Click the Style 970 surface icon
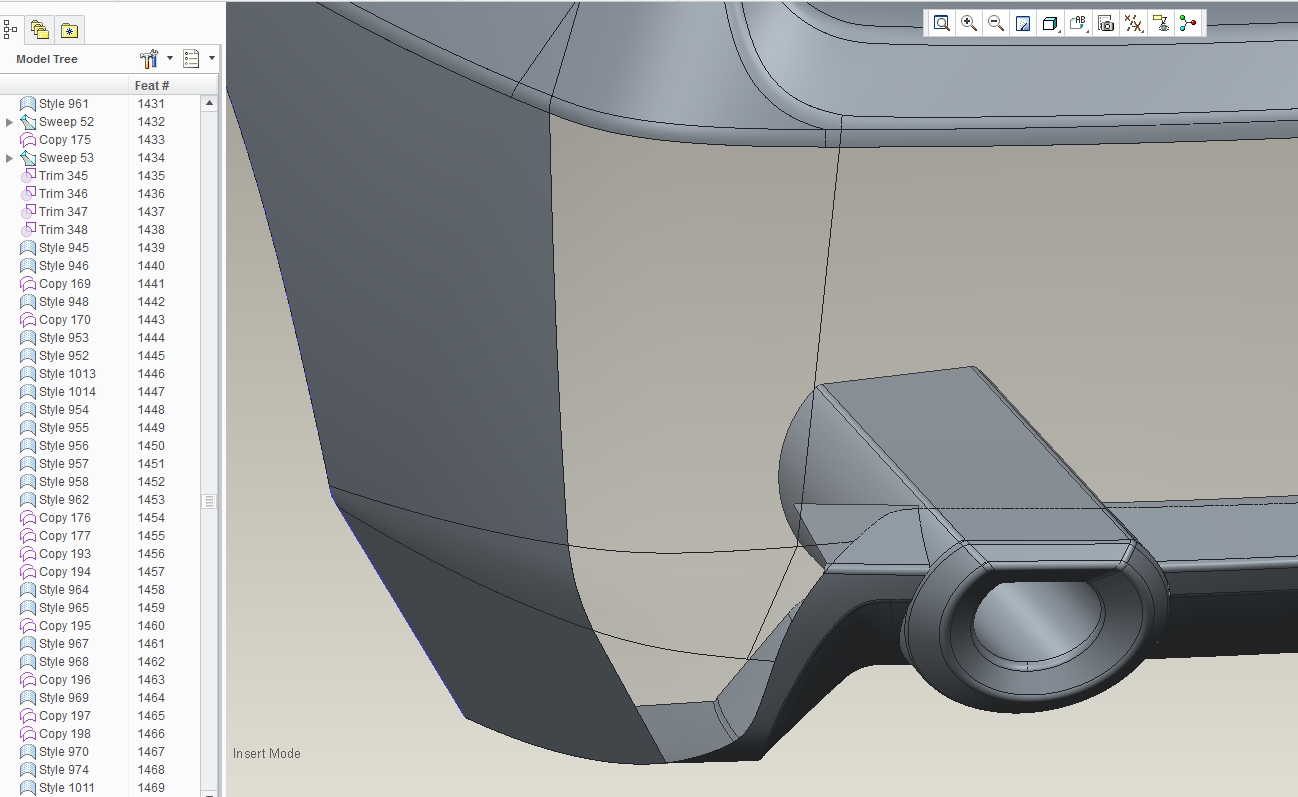 coord(28,752)
